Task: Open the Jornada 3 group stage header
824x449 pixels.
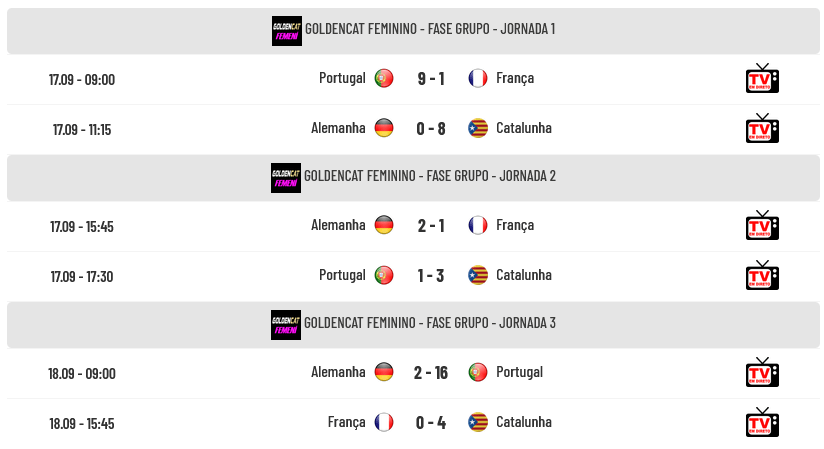Action: point(414,325)
